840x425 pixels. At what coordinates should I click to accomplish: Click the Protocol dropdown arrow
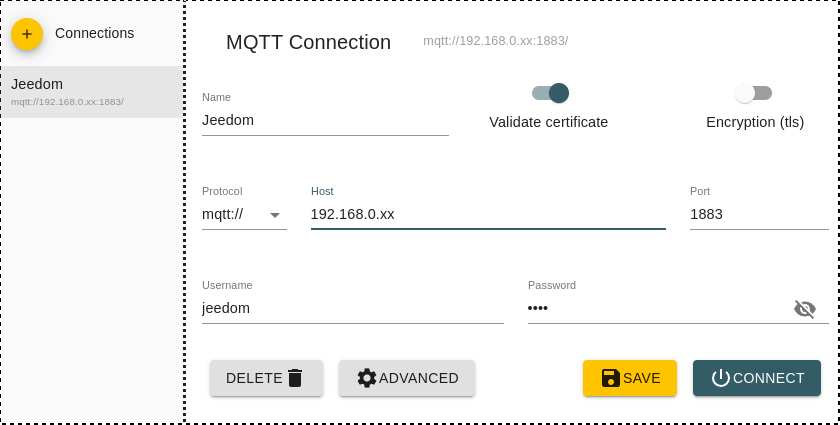275,214
